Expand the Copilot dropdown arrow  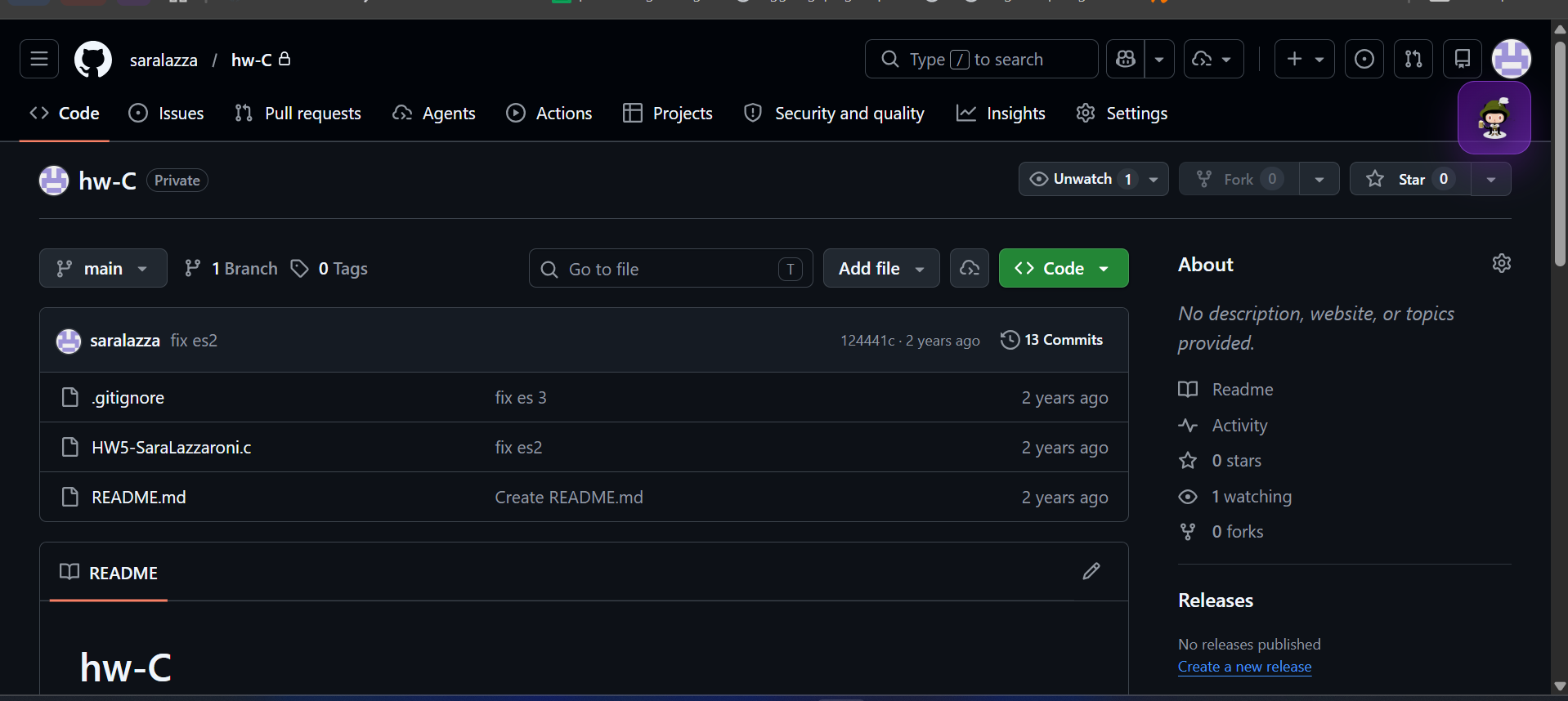(x=1159, y=59)
